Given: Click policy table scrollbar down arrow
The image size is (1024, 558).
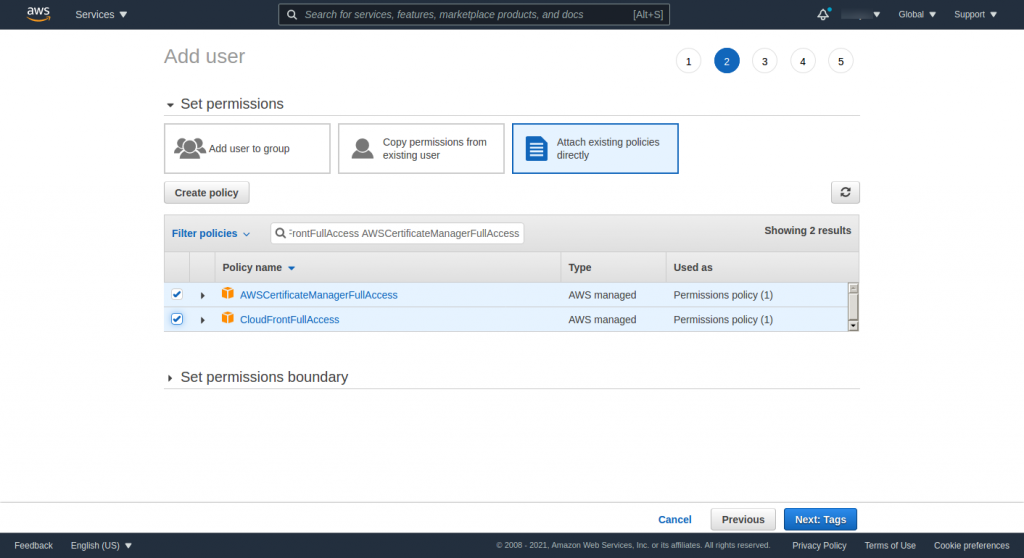Looking at the screenshot, I should (x=853, y=325).
